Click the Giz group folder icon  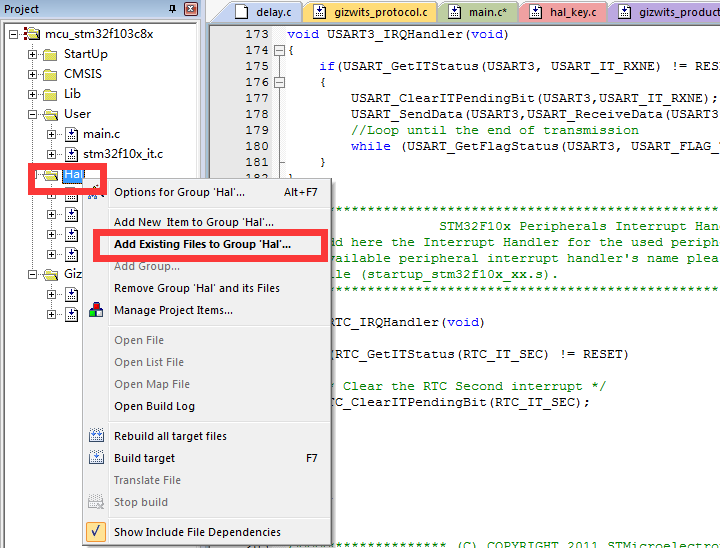tap(51, 275)
